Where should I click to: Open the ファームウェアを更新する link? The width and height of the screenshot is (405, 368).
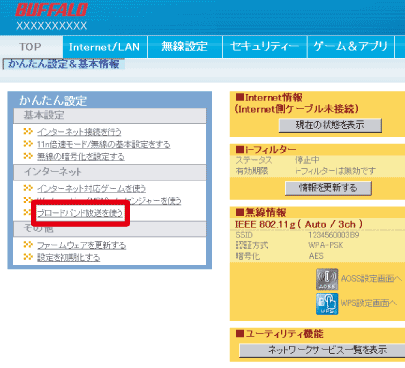82,246
